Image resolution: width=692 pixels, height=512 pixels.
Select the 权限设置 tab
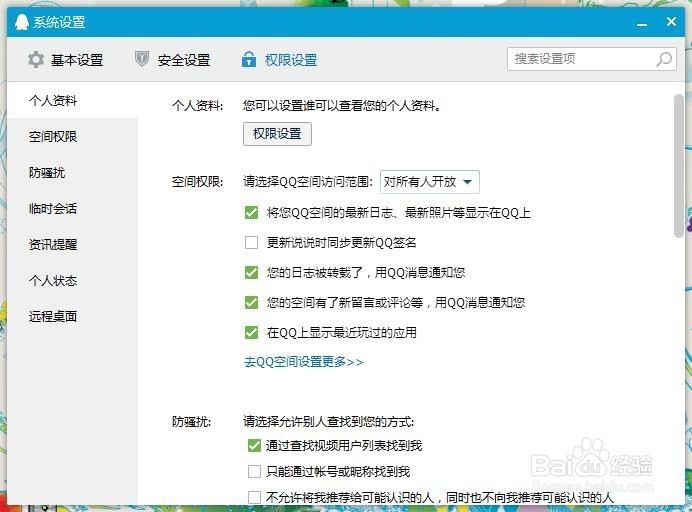280,60
